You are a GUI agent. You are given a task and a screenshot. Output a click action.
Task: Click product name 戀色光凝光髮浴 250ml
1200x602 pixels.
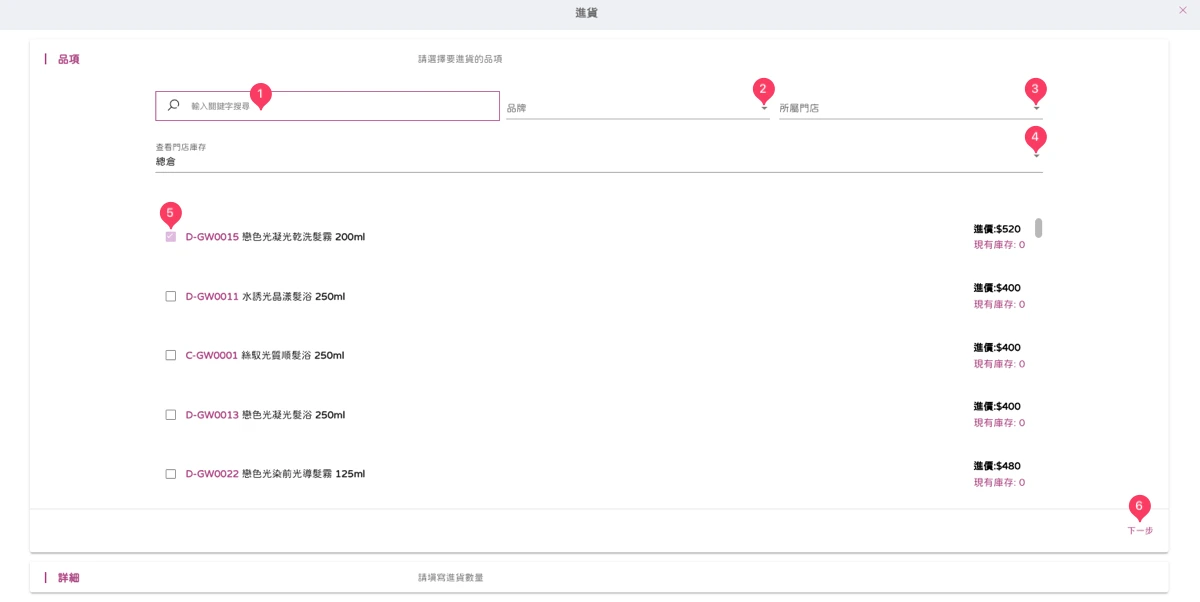pos(294,415)
